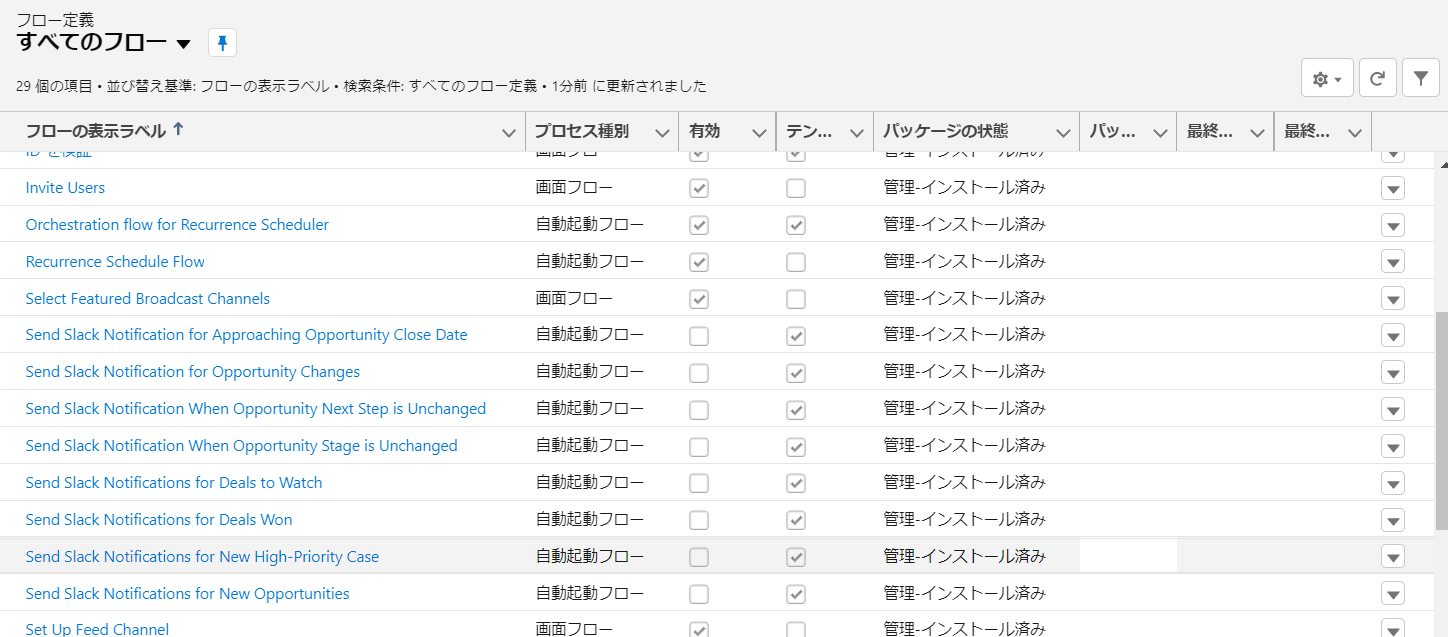
Task: Open パッケージの状態 column dropdown chevron
Action: [x=1063, y=133]
